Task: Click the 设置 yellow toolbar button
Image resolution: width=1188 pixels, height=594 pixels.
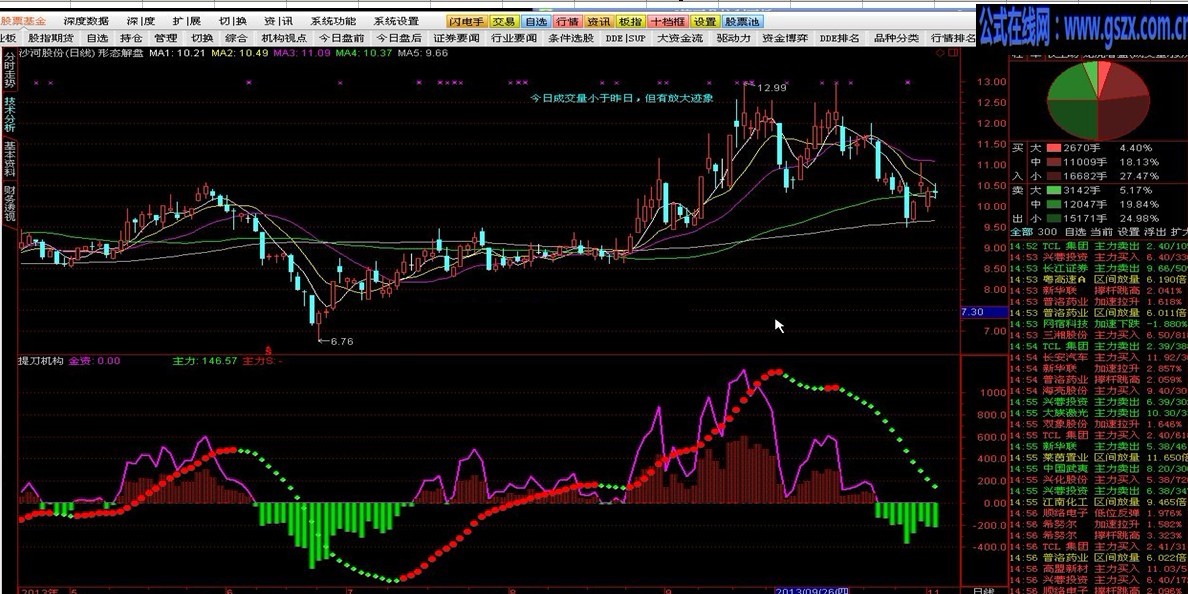Action: click(x=705, y=22)
